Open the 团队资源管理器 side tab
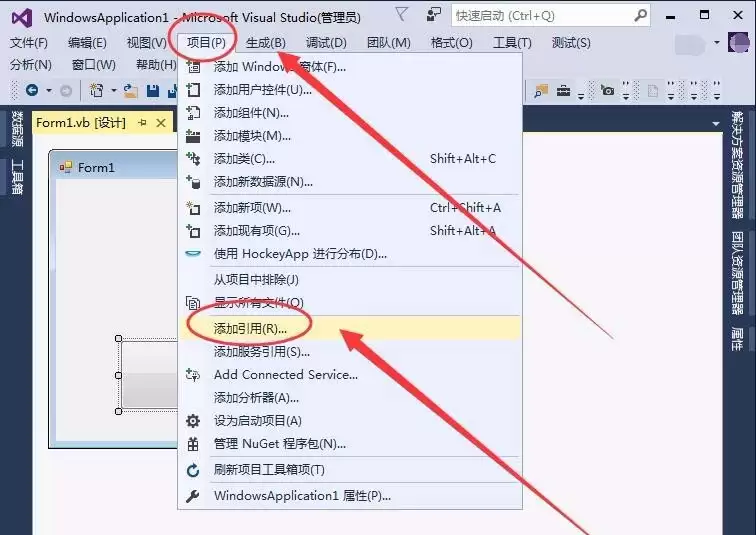Screen dimensions: 756x535 (737, 273)
